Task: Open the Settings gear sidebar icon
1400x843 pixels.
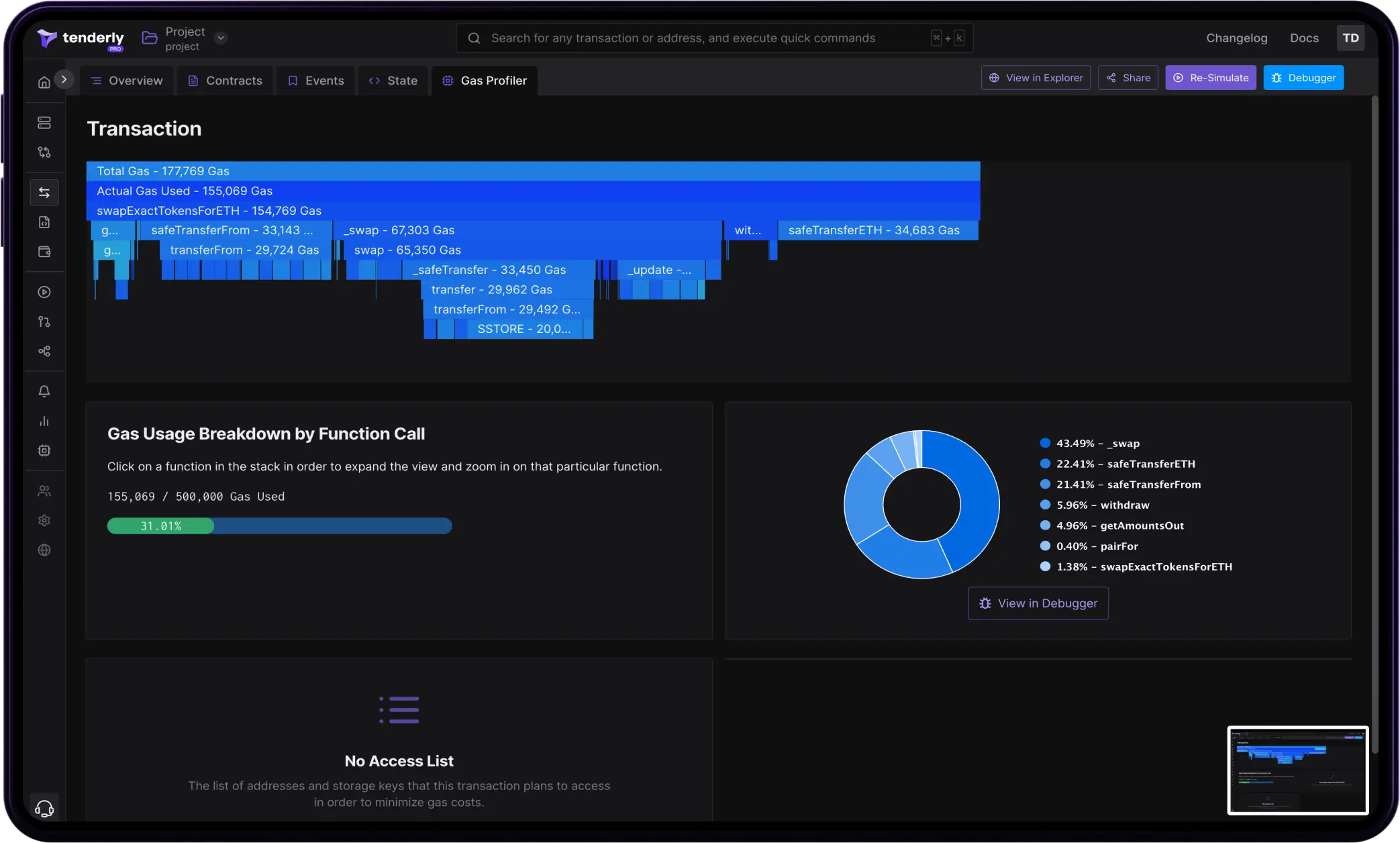Action: (44, 520)
